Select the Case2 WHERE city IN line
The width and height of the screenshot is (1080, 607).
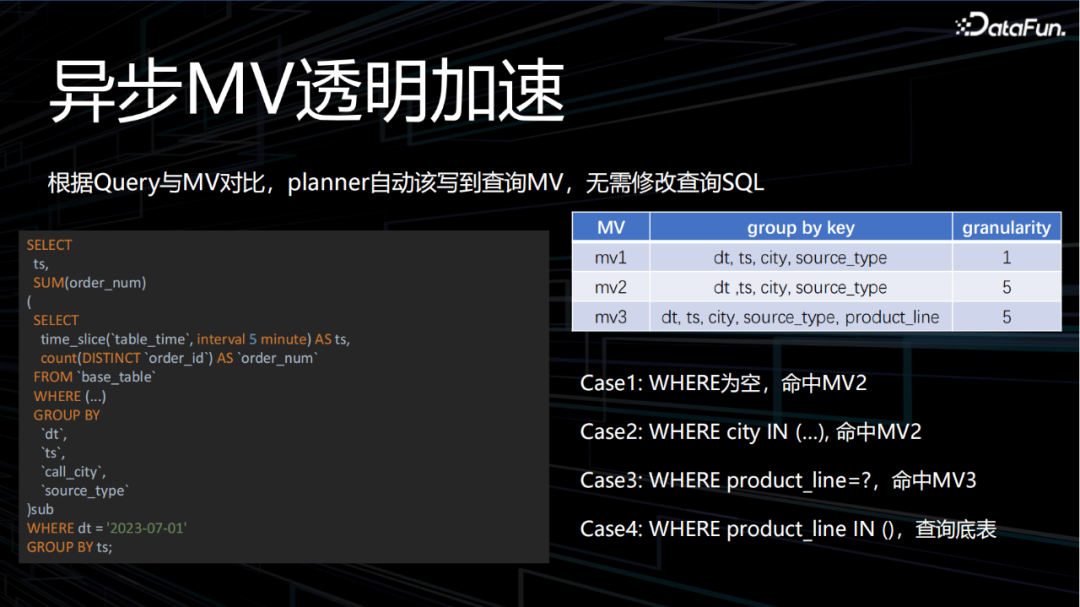tap(751, 432)
